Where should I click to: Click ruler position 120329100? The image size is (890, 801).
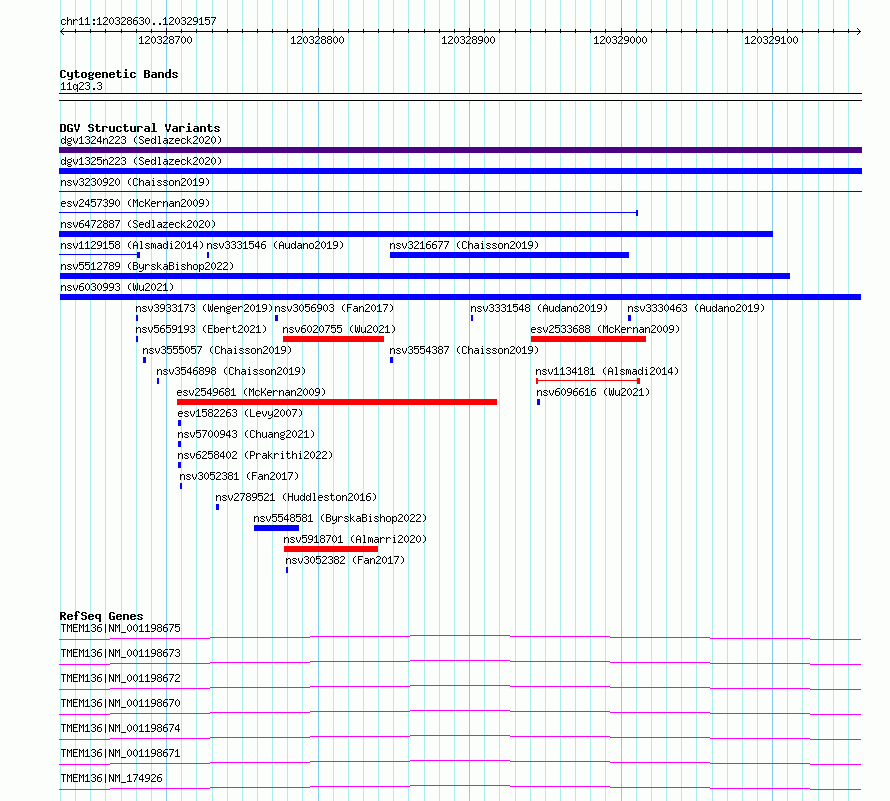[771, 40]
